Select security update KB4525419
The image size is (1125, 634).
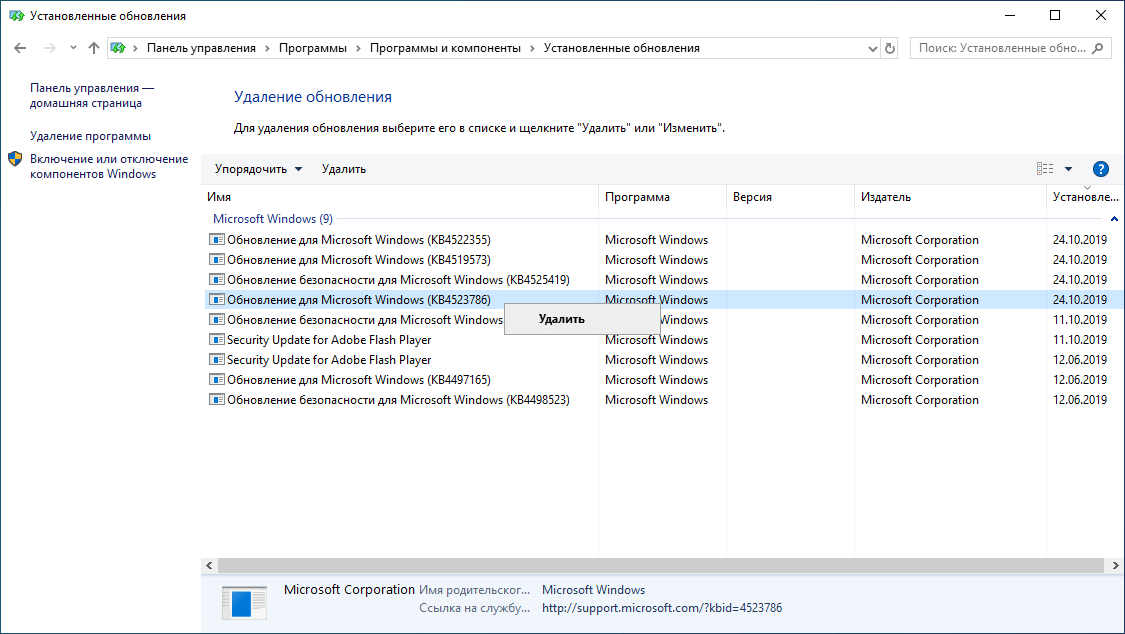pyautogui.click(x=398, y=280)
